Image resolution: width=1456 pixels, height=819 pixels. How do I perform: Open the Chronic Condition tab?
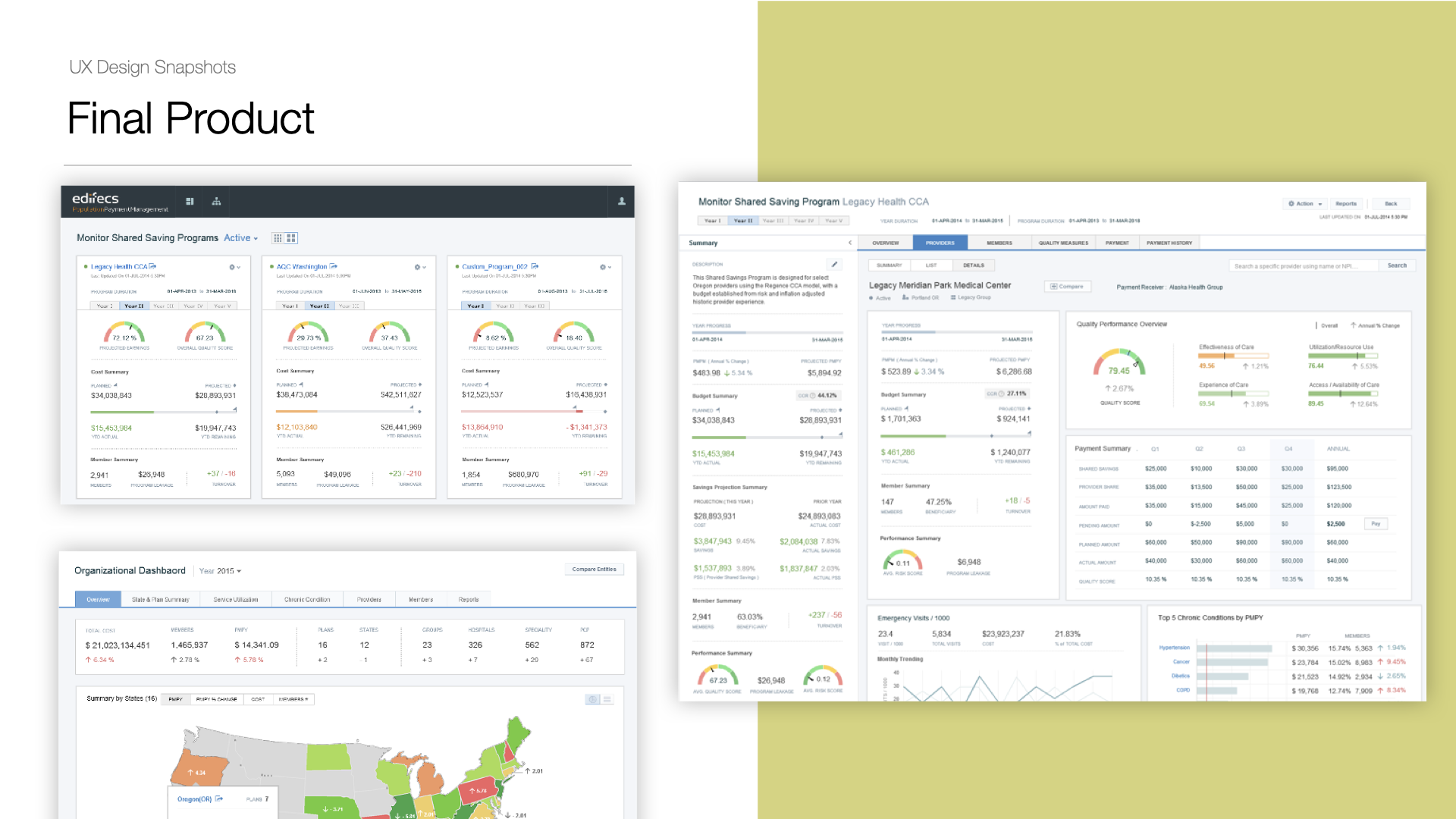[x=307, y=600]
